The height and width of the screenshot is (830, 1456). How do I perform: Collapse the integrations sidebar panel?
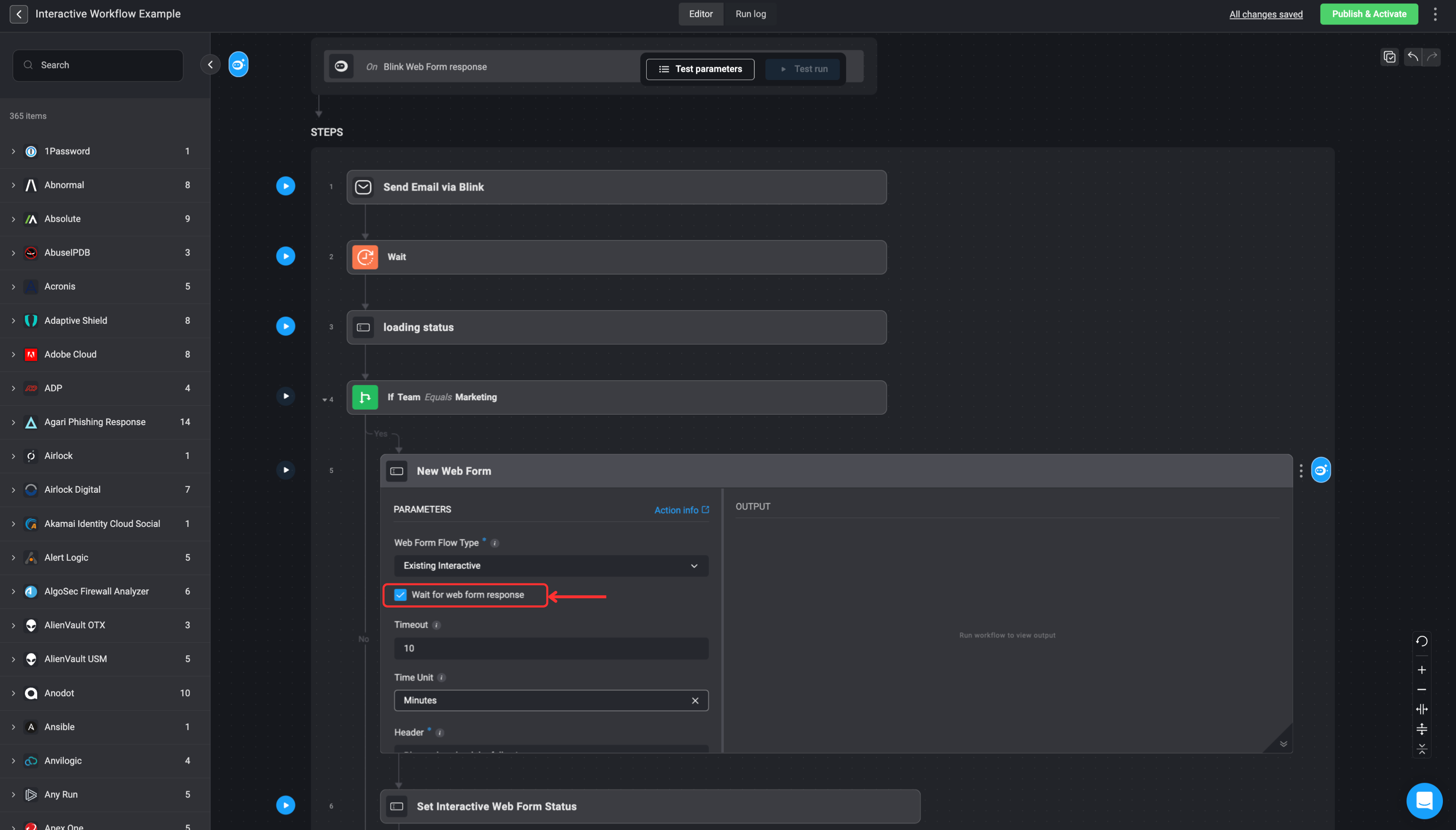tap(210, 65)
